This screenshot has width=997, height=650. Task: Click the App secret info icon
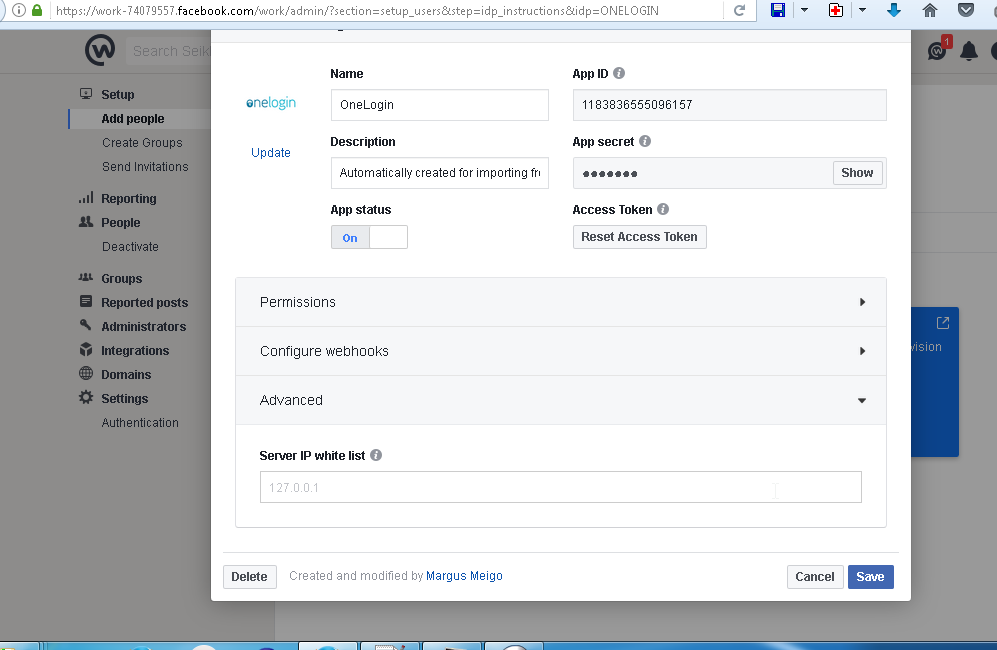point(645,141)
